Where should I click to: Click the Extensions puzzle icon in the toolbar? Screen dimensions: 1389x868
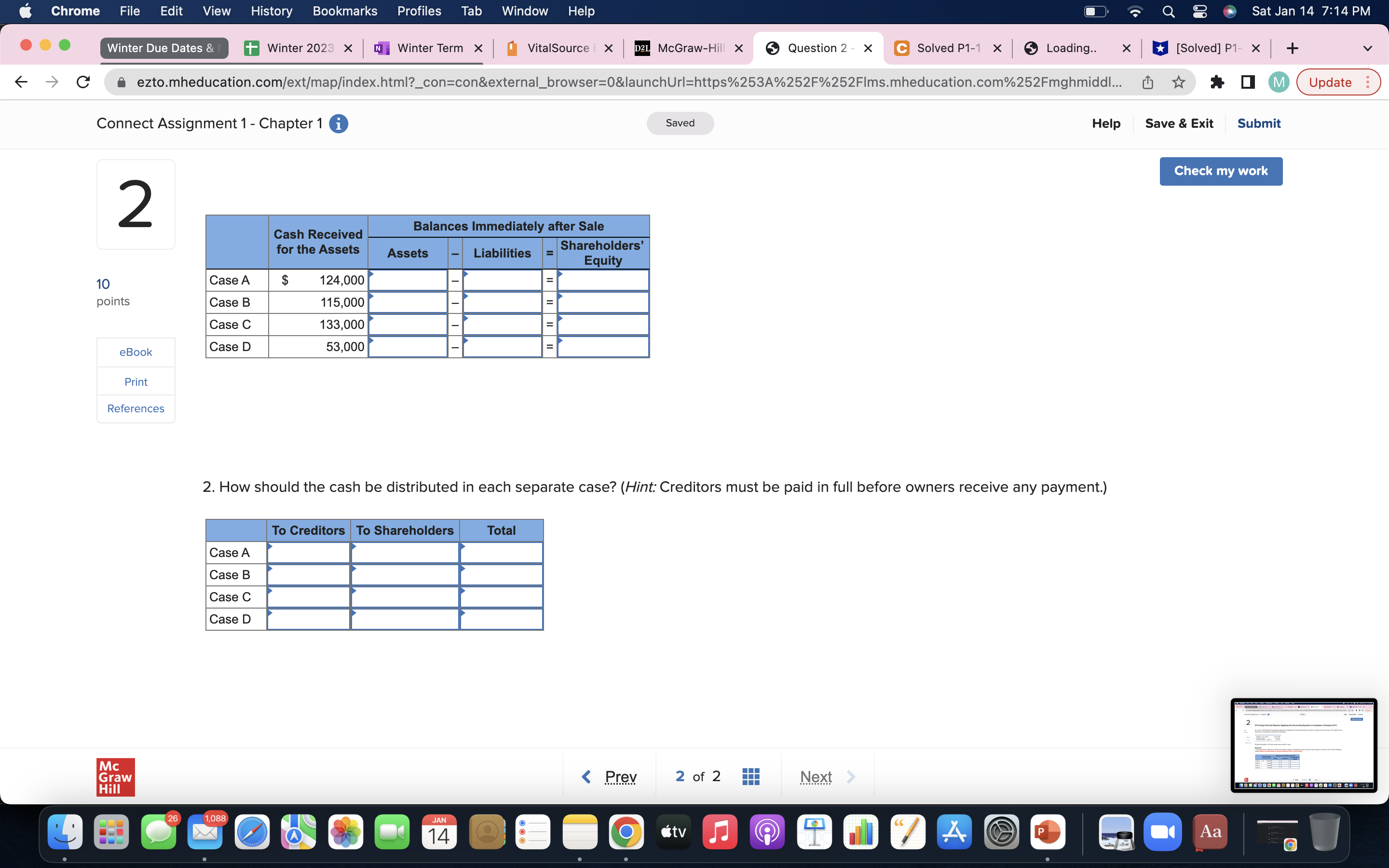tap(1217, 82)
